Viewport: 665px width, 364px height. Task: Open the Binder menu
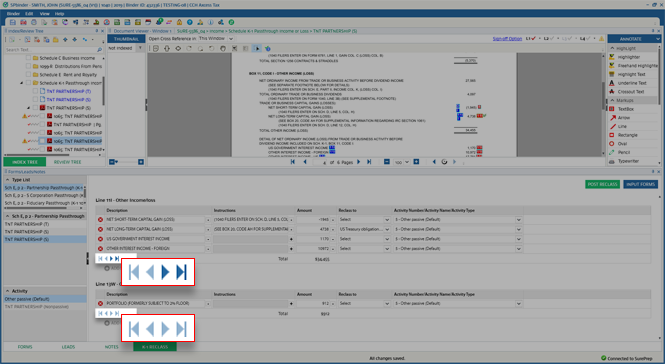point(13,14)
